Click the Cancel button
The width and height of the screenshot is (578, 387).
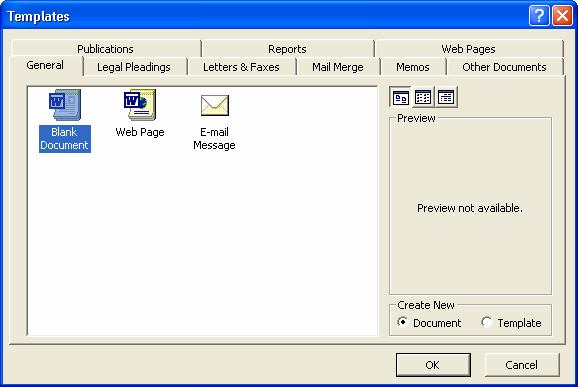click(x=522, y=365)
